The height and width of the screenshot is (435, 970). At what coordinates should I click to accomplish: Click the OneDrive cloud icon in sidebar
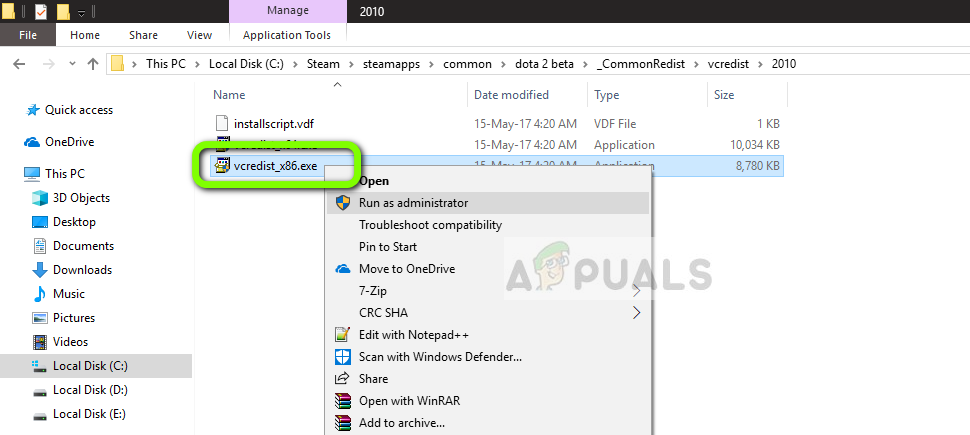pyautogui.click(x=32, y=142)
